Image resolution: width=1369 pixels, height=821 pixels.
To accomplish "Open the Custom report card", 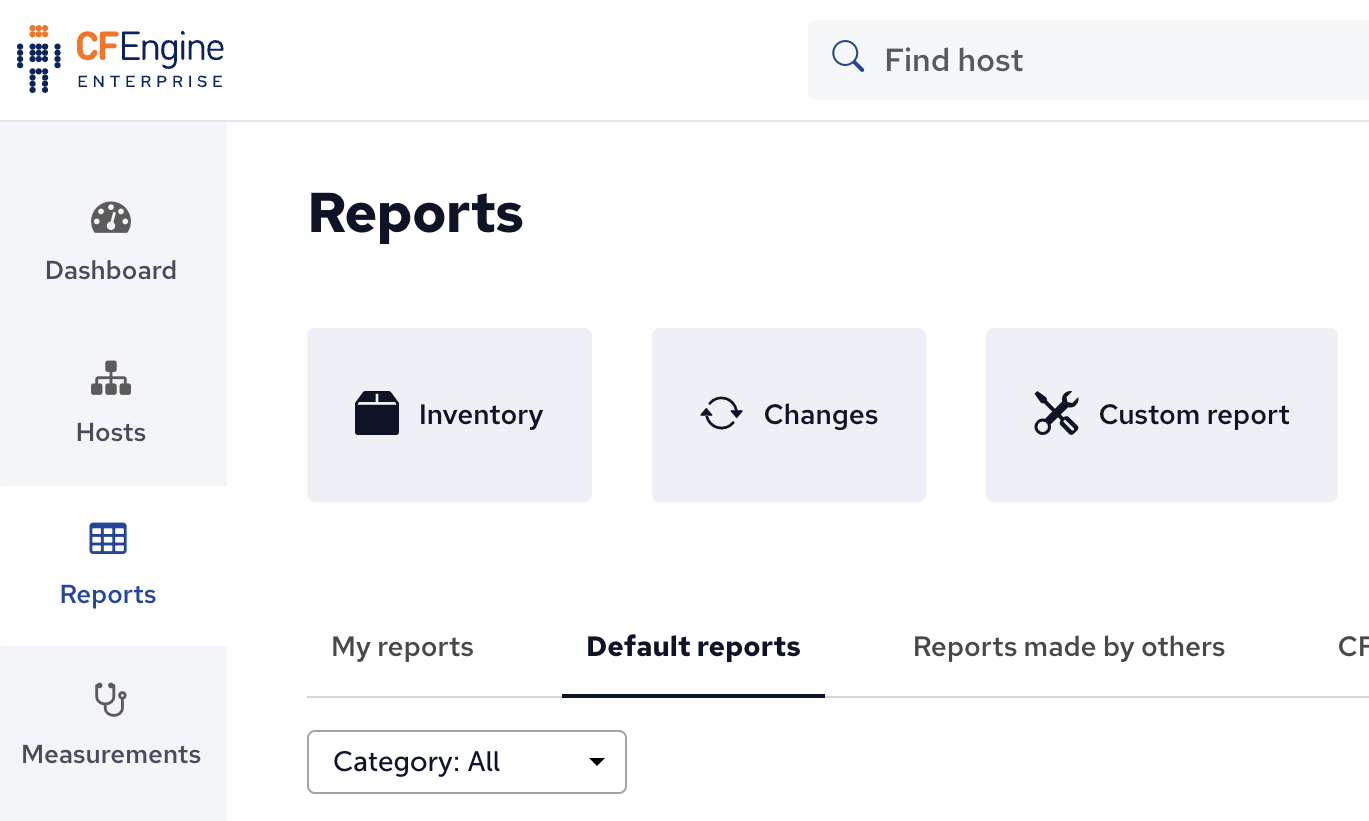I will click(x=1162, y=415).
